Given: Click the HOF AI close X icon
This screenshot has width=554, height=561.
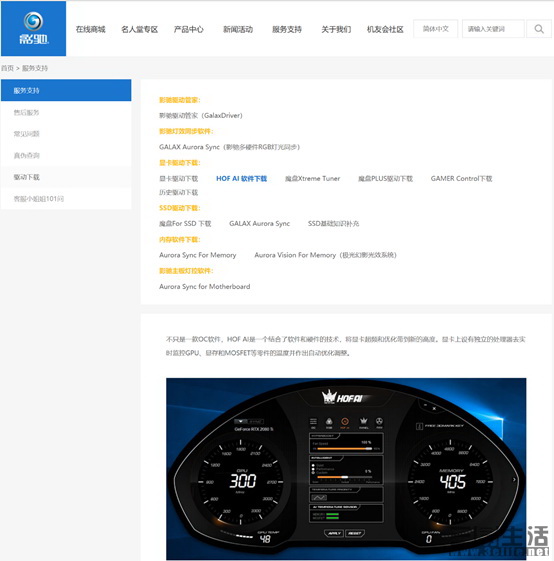Looking at the screenshot, I should point(434,409).
